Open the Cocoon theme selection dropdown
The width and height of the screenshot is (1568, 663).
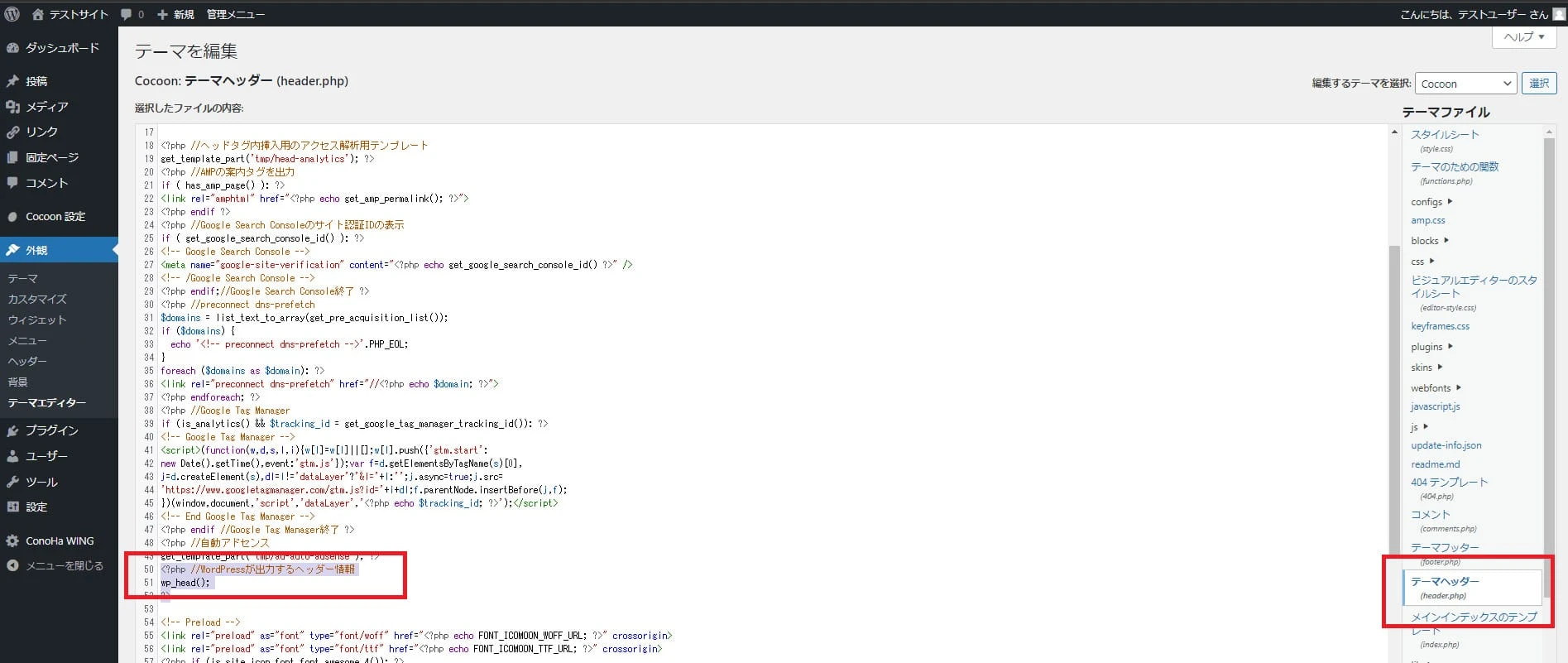tap(1466, 84)
